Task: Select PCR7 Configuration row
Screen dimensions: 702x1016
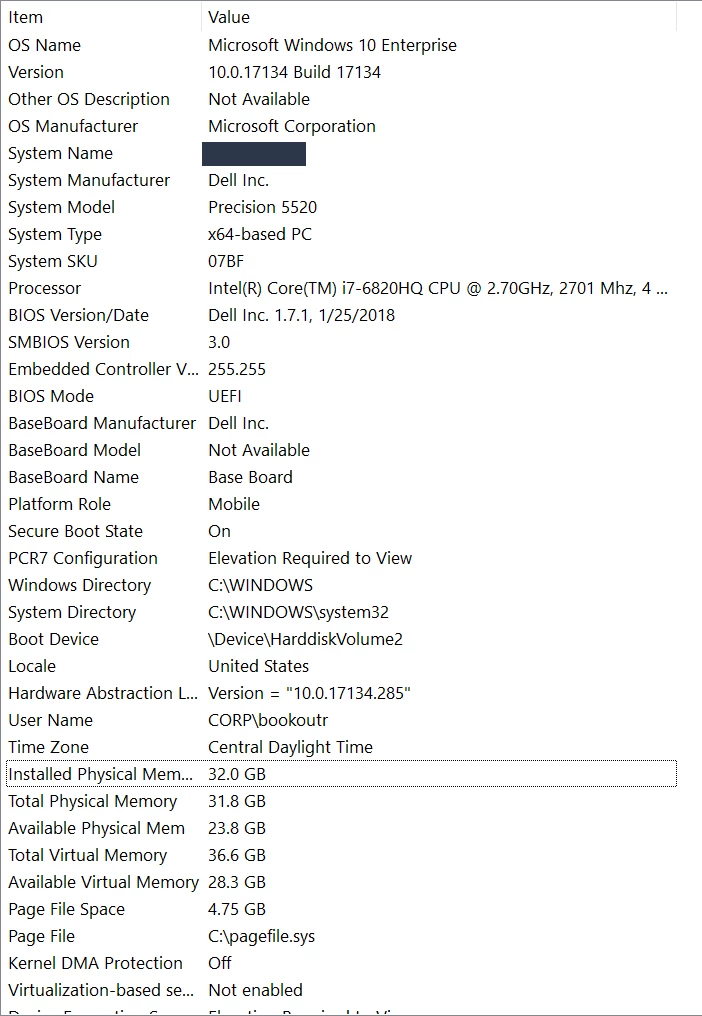Action: [342, 559]
